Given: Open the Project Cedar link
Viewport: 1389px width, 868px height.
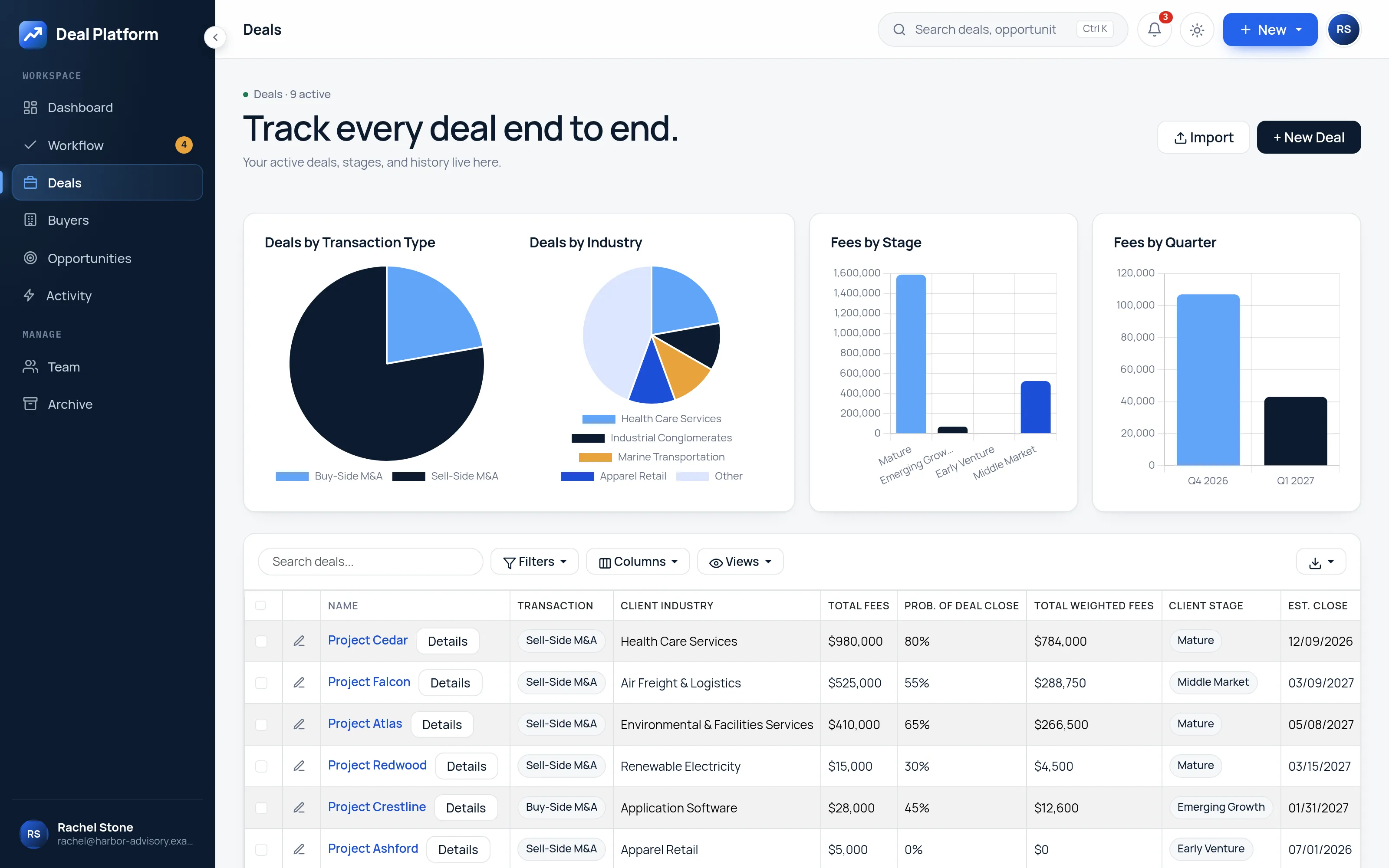Looking at the screenshot, I should coord(367,640).
